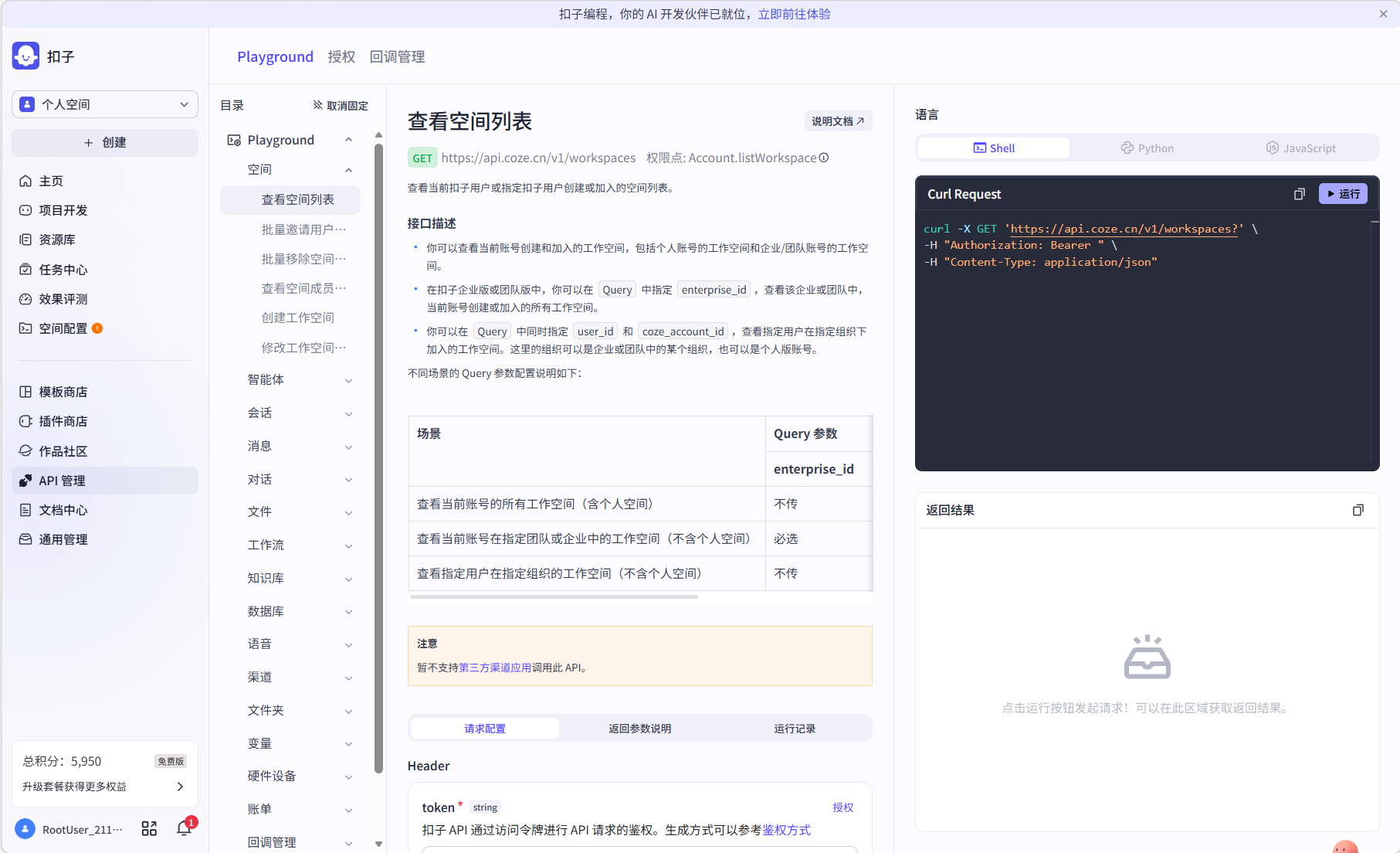
Task: Select API 管理 in sidebar
Action: point(105,481)
